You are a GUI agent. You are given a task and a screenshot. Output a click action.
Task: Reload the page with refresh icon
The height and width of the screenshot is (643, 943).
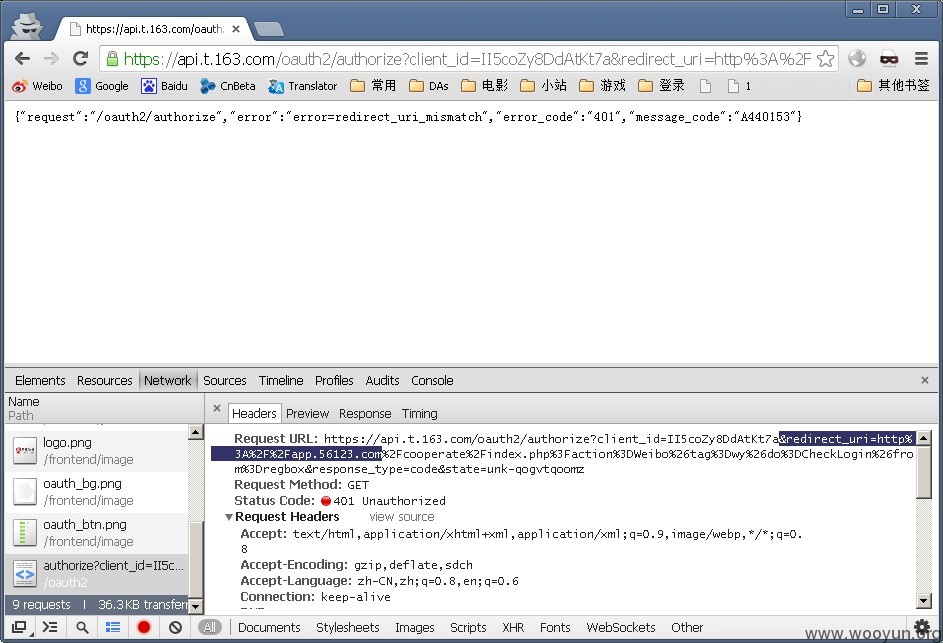point(80,58)
